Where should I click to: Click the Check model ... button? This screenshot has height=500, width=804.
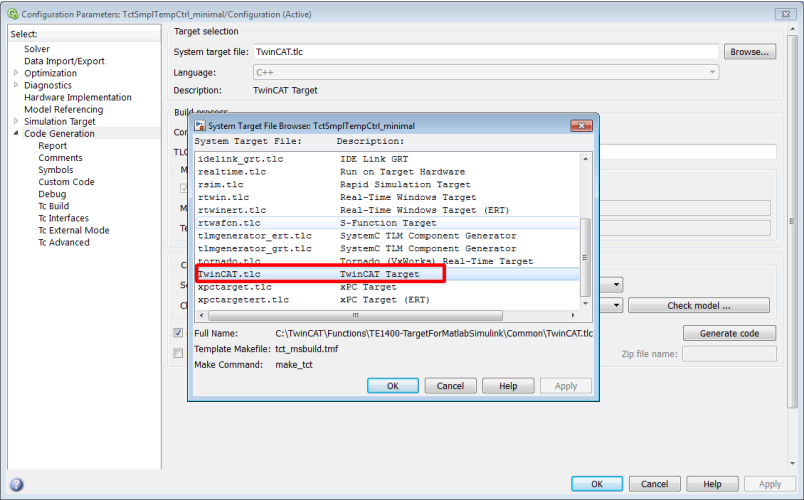(698, 306)
